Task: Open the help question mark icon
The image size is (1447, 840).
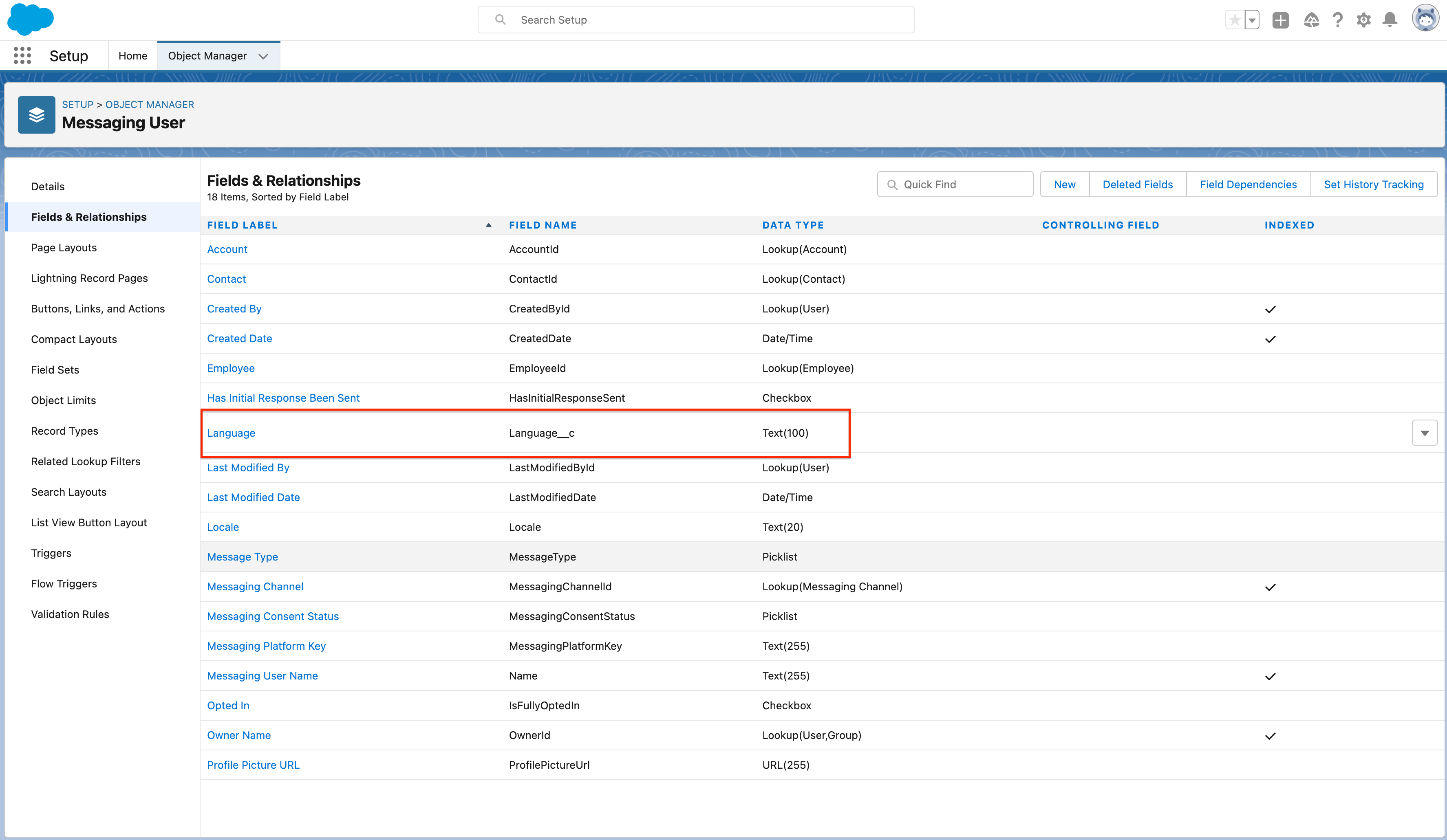Action: click(1338, 20)
